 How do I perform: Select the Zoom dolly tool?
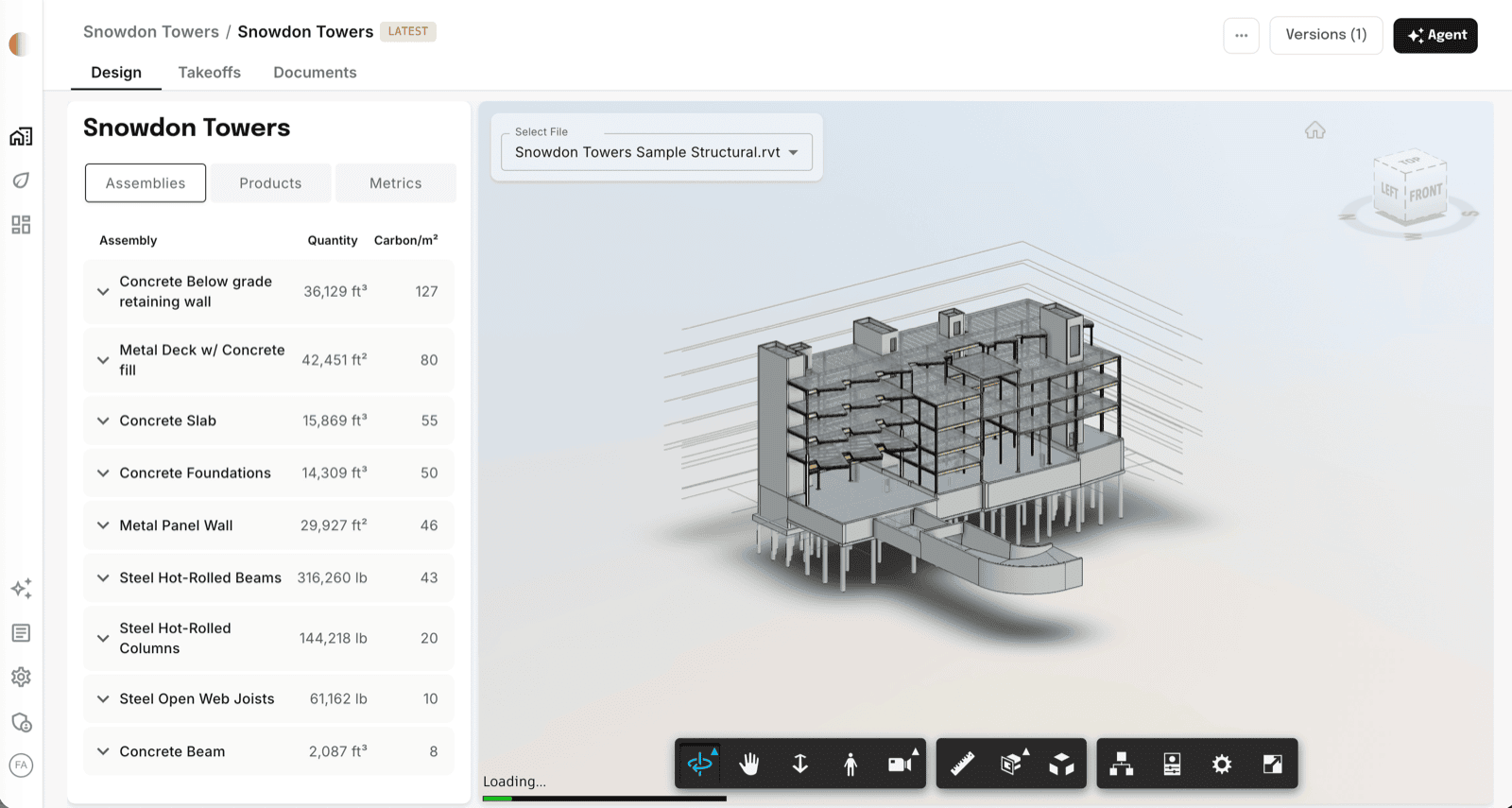coord(800,764)
